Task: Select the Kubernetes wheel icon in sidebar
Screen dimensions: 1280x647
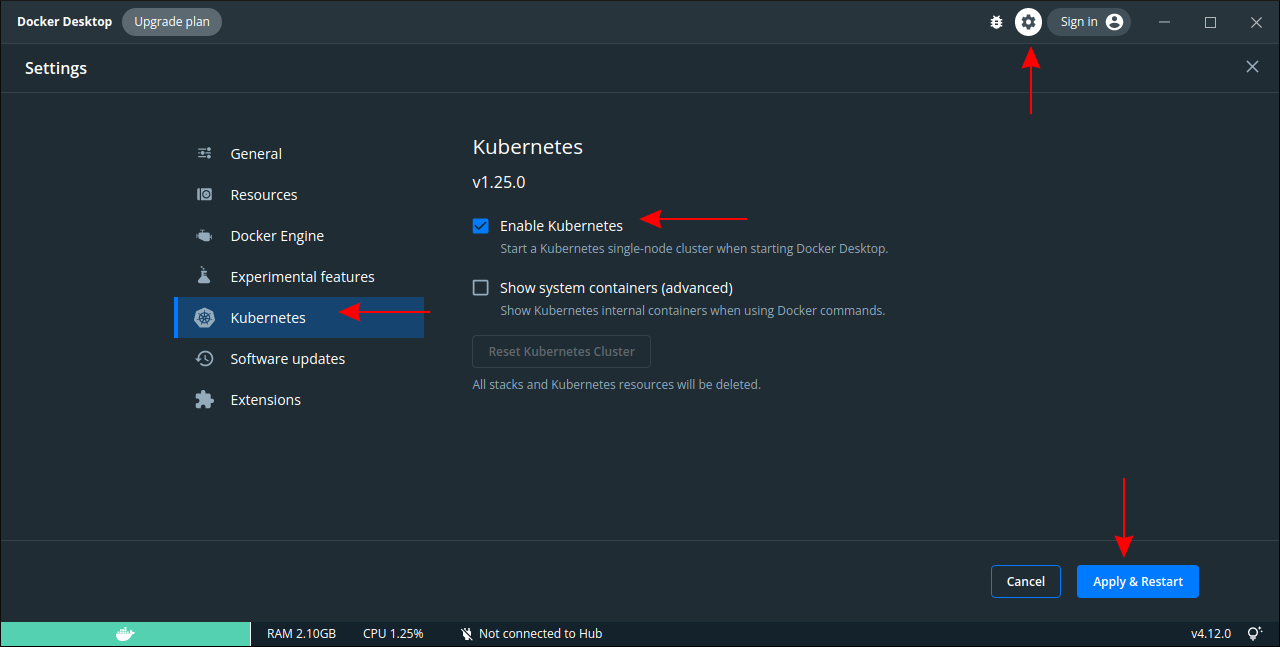Action: point(204,317)
